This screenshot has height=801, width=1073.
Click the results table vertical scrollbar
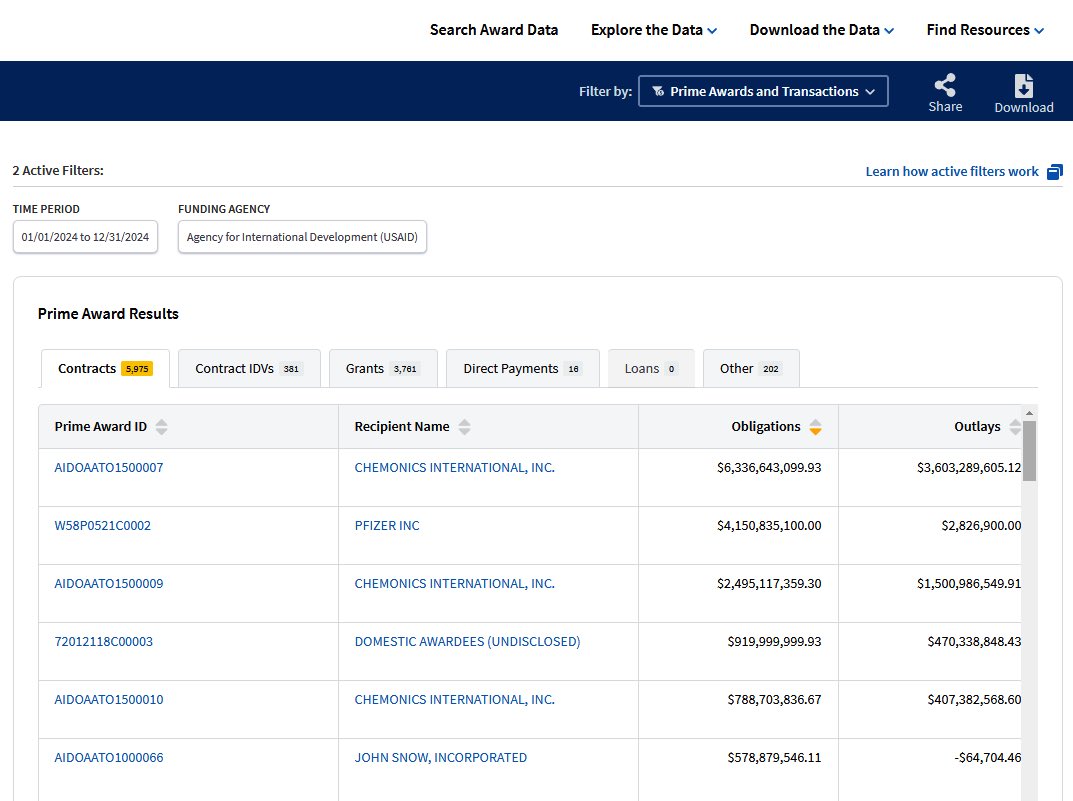[1029, 450]
